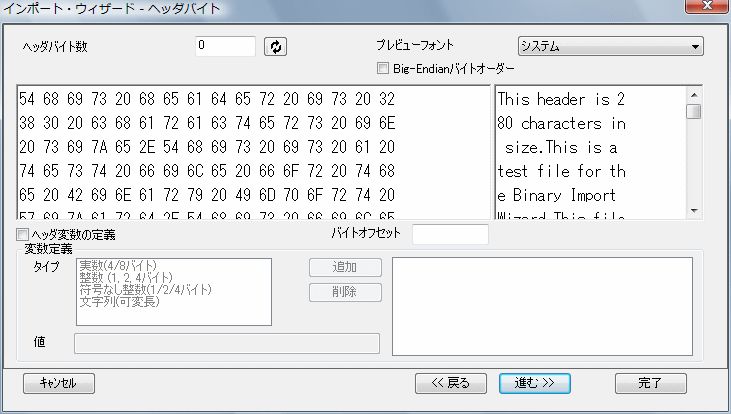Enable Big-Endianバイトオーダー checkbox
731x414 pixels.
[383, 69]
